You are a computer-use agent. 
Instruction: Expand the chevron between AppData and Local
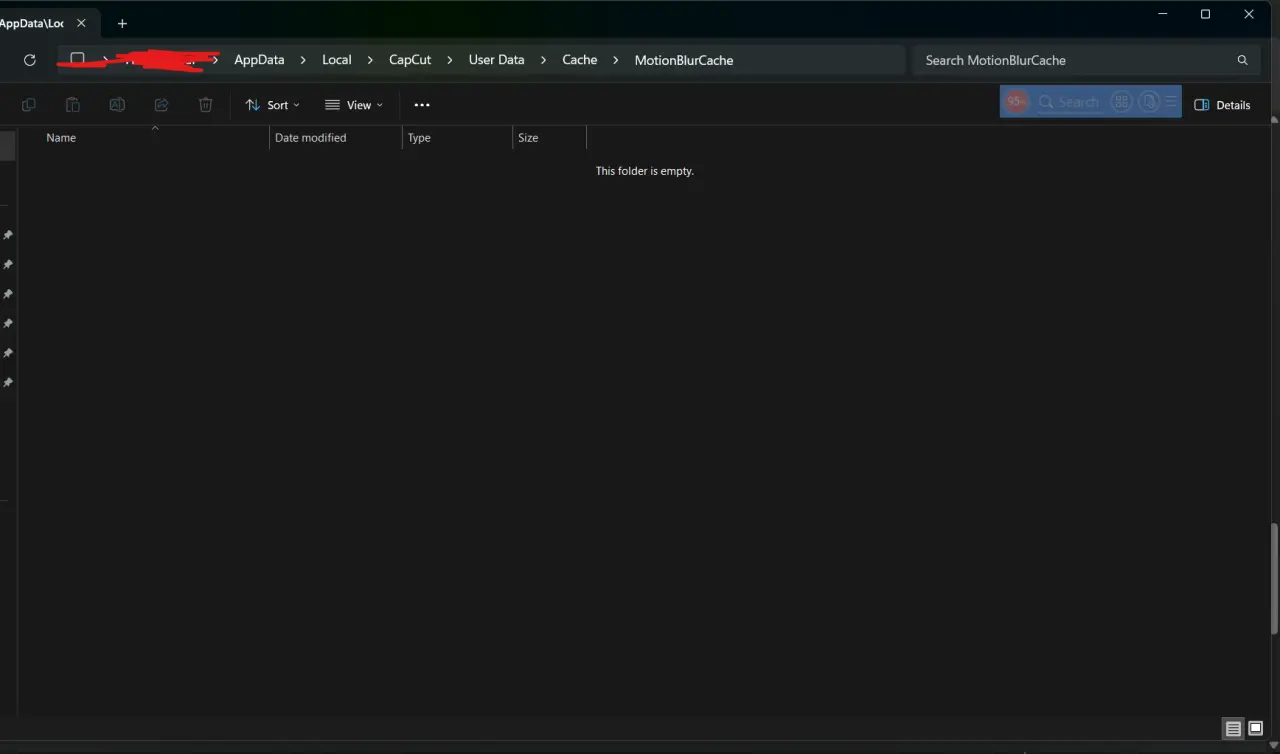[x=303, y=60]
